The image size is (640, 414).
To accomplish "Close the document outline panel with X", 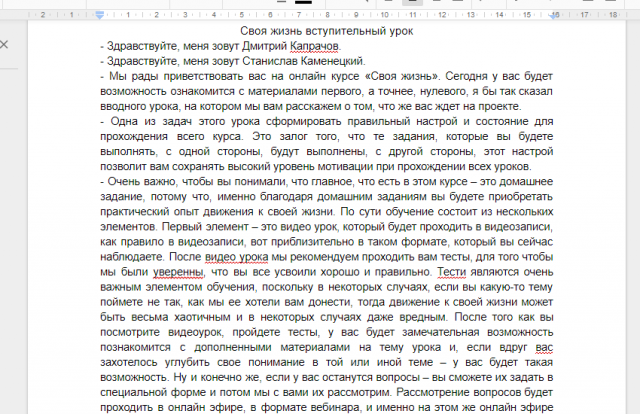I will pos(4,45).
